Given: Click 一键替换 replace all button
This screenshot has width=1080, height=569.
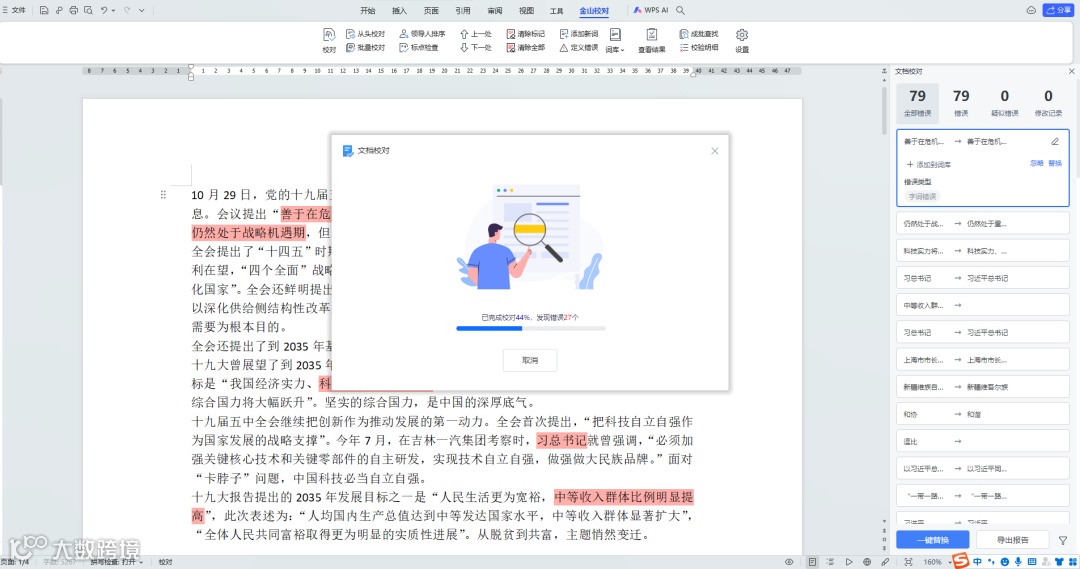Looking at the screenshot, I should coord(933,540).
